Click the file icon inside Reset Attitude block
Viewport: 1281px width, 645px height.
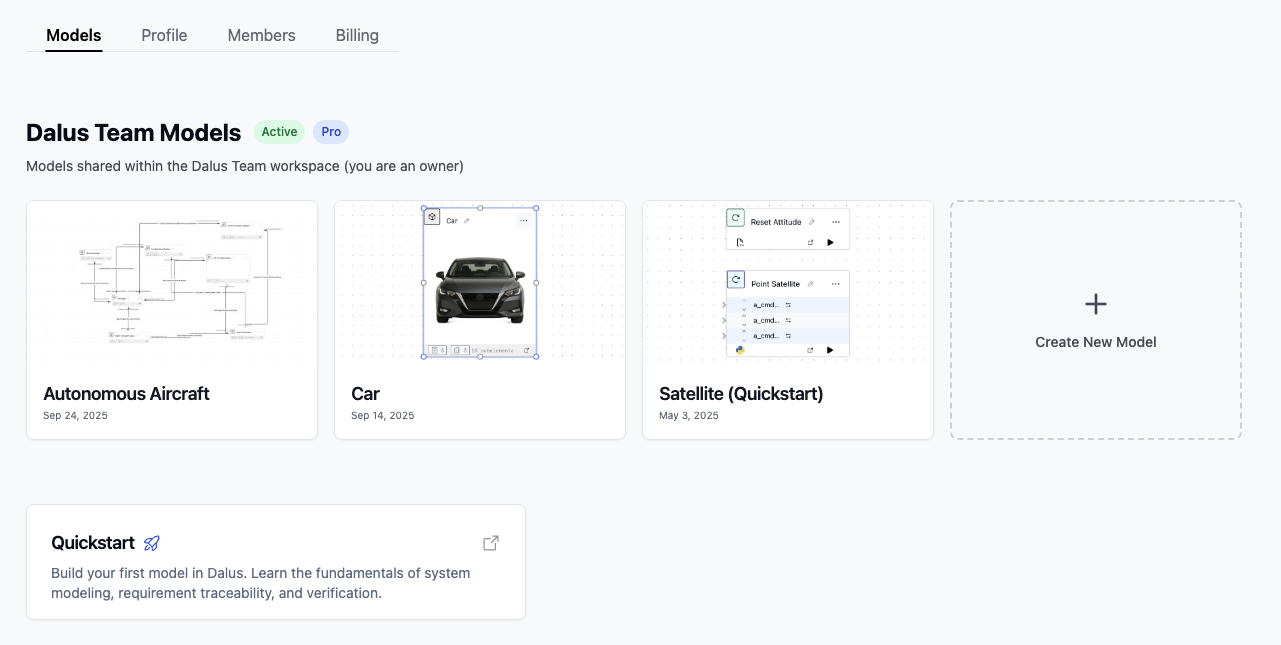coord(740,242)
